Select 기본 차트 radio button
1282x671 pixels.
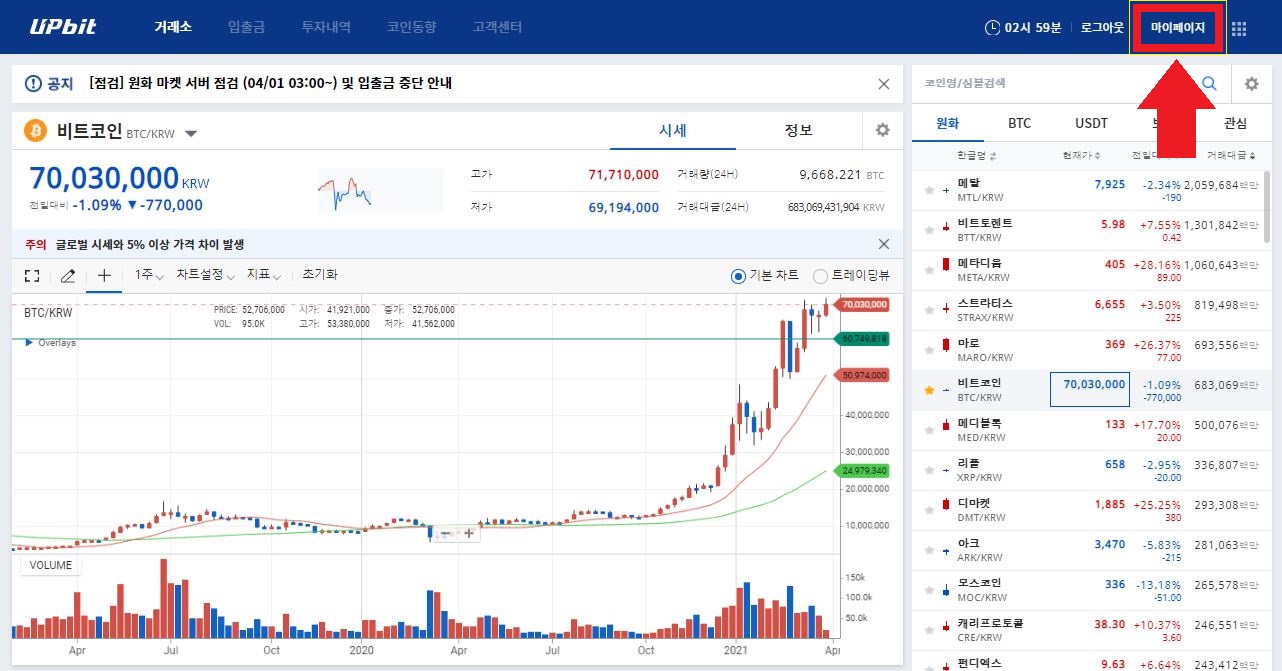[x=739, y=276]
